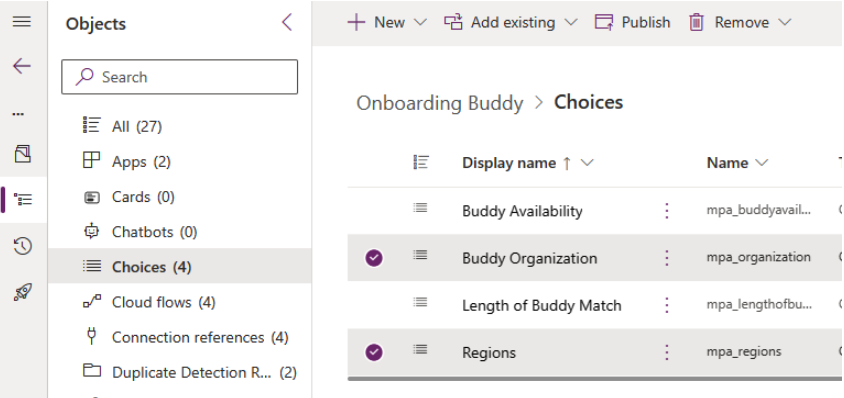Uncheck the Regions row checkmark
This screenshot has width=844, height=398.
click(x=374, y=352)
